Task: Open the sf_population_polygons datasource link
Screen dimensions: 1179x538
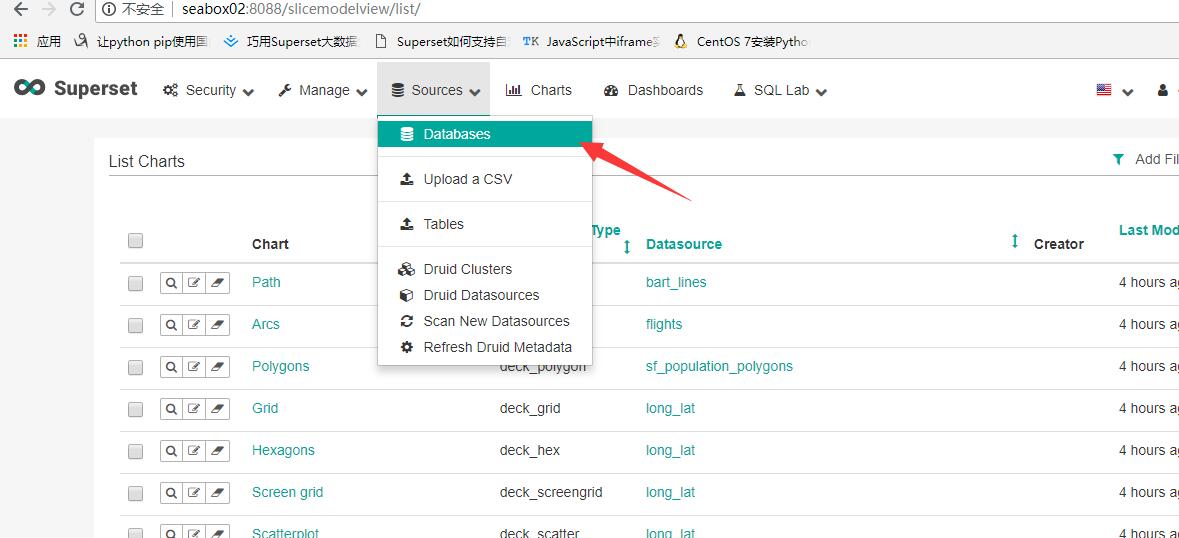Action: (719, 367)
